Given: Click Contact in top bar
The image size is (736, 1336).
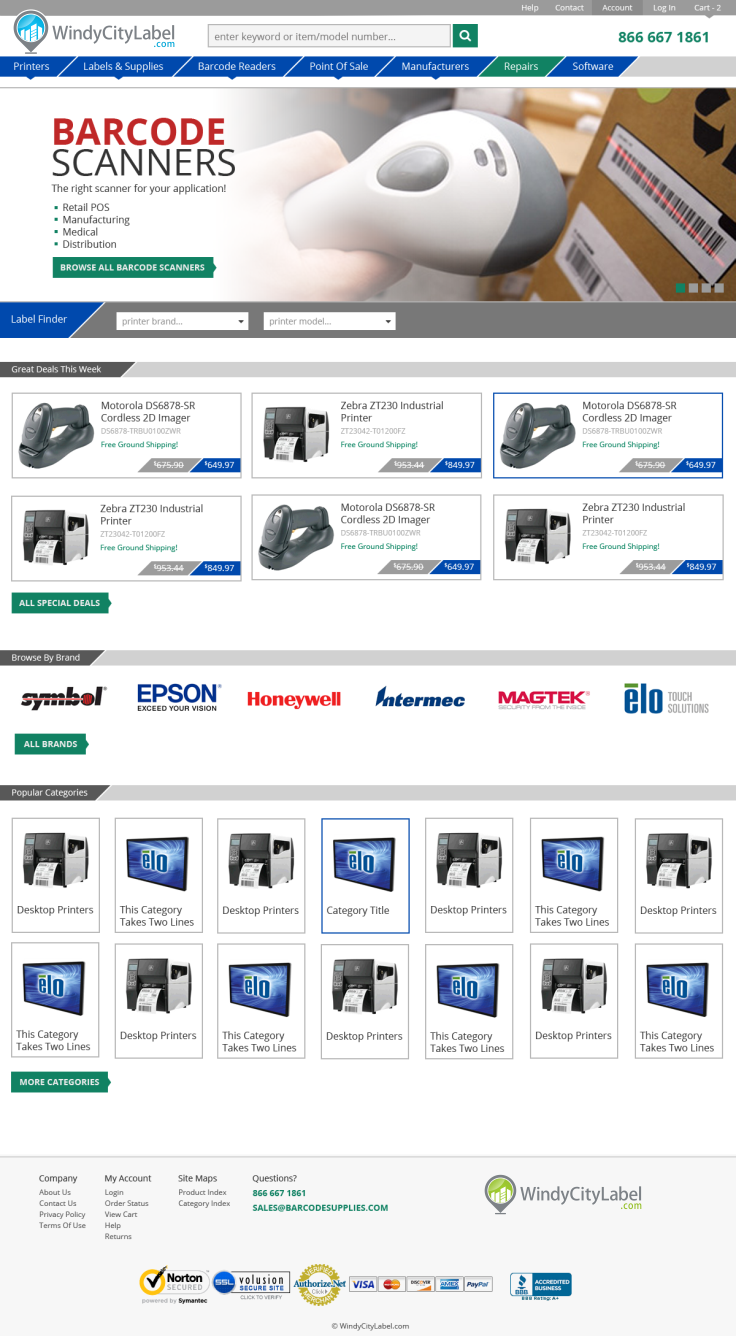Looking at the screenshot, I should click(x=569, y=7).
